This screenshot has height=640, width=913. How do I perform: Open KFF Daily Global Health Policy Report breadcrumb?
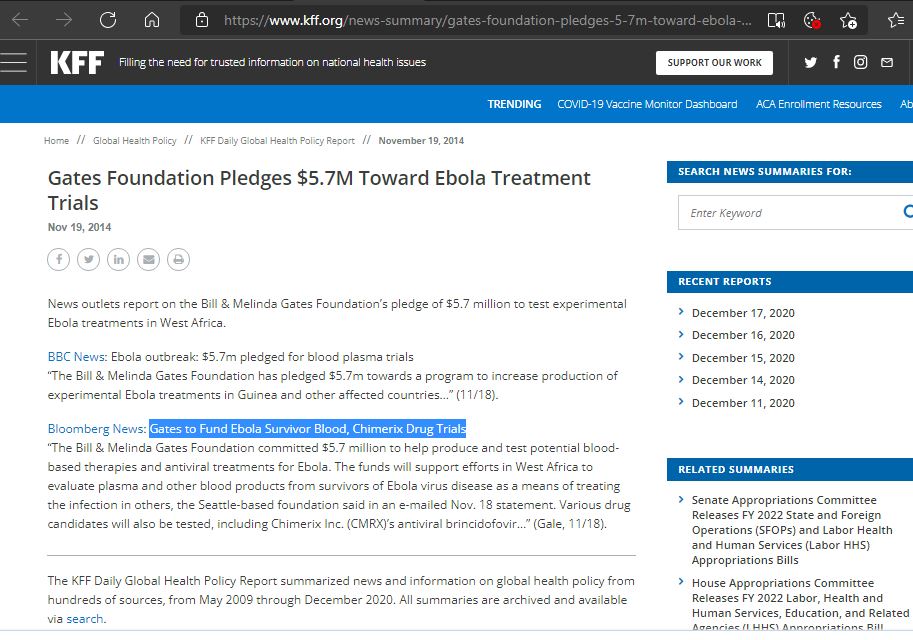tap(277, 140)
